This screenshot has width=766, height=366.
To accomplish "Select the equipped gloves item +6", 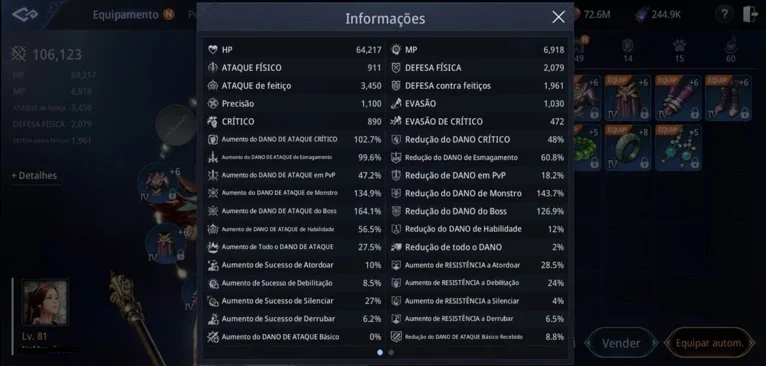I will point(678,98).
